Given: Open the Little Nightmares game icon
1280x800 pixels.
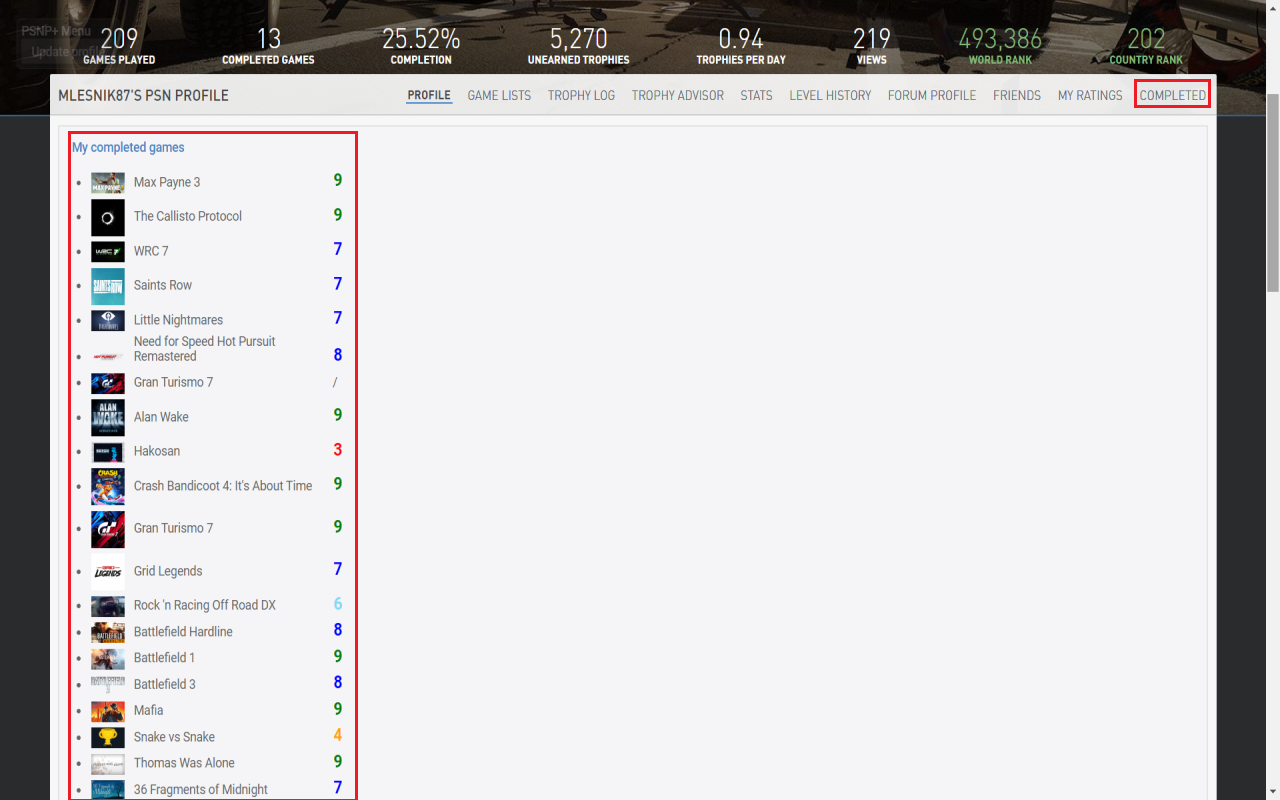Looking at the screenshot, I should pyautogui.click(x=108, y=320).
